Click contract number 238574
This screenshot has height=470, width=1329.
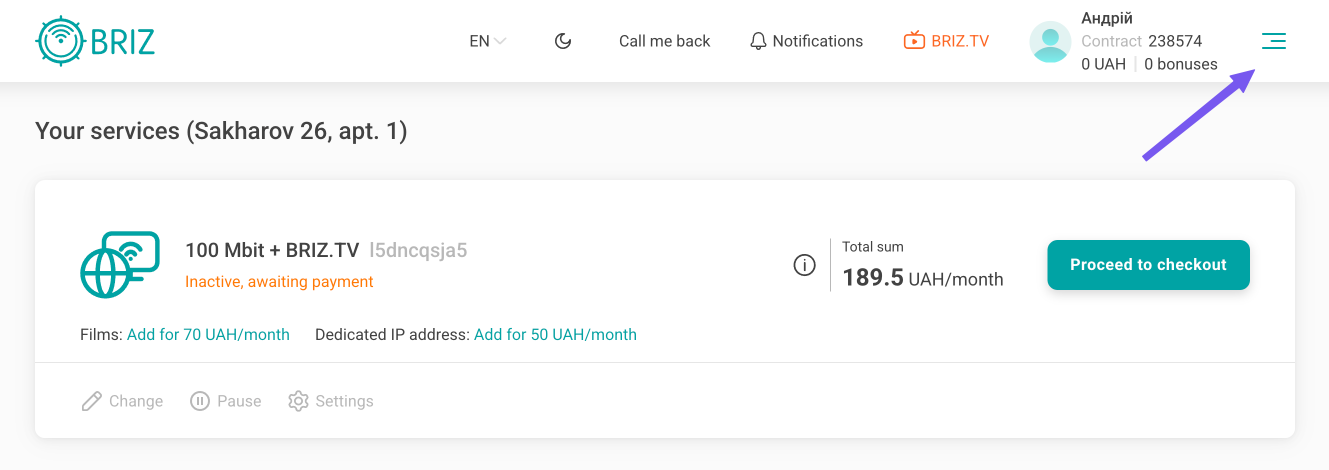(1175, 41)
